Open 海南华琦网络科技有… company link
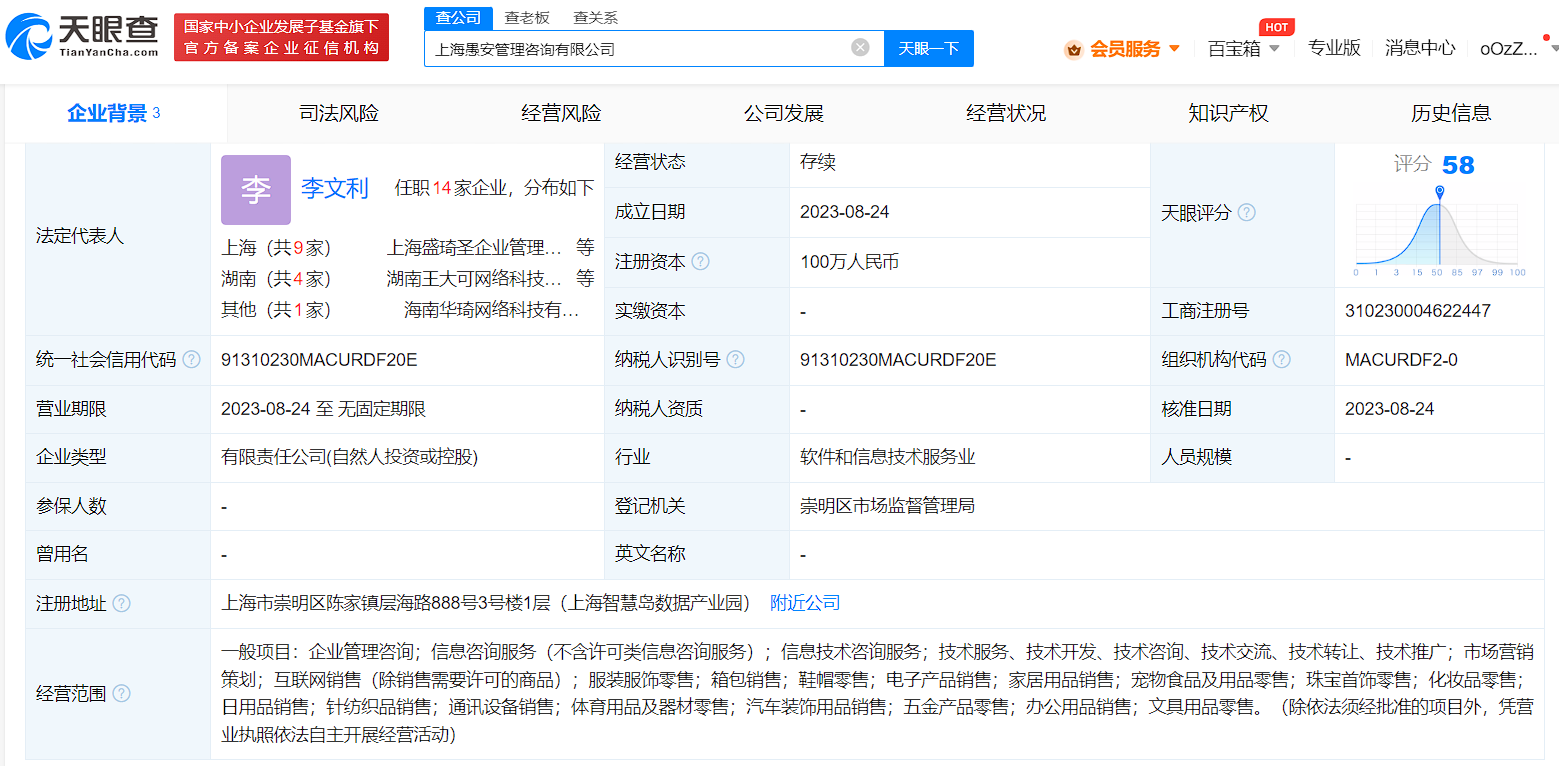The width and height of the screenshot is (1559, 766). point(492,310)
